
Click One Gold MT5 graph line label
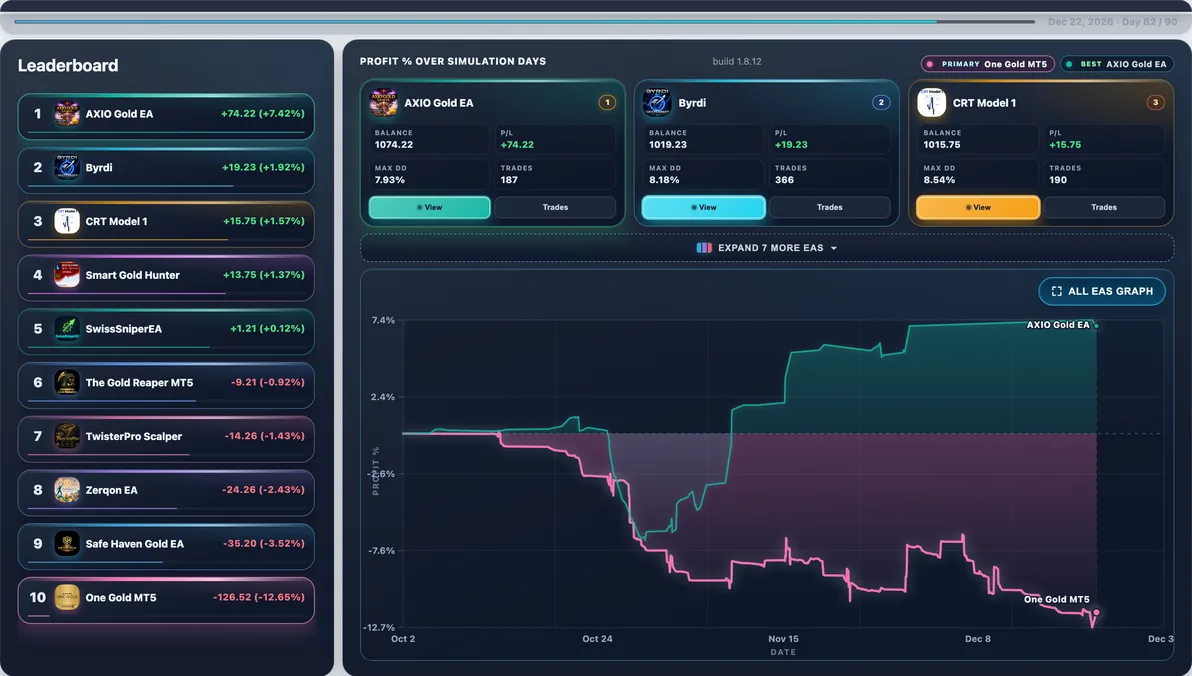(x=1056, y=599)
